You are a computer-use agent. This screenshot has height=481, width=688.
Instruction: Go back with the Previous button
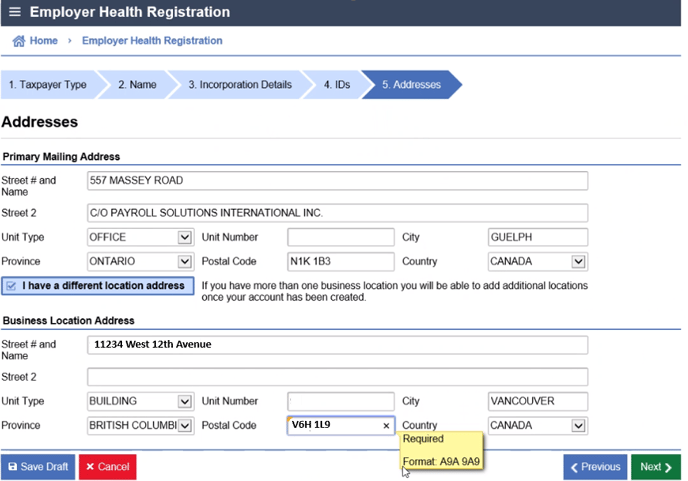[594, 467]
